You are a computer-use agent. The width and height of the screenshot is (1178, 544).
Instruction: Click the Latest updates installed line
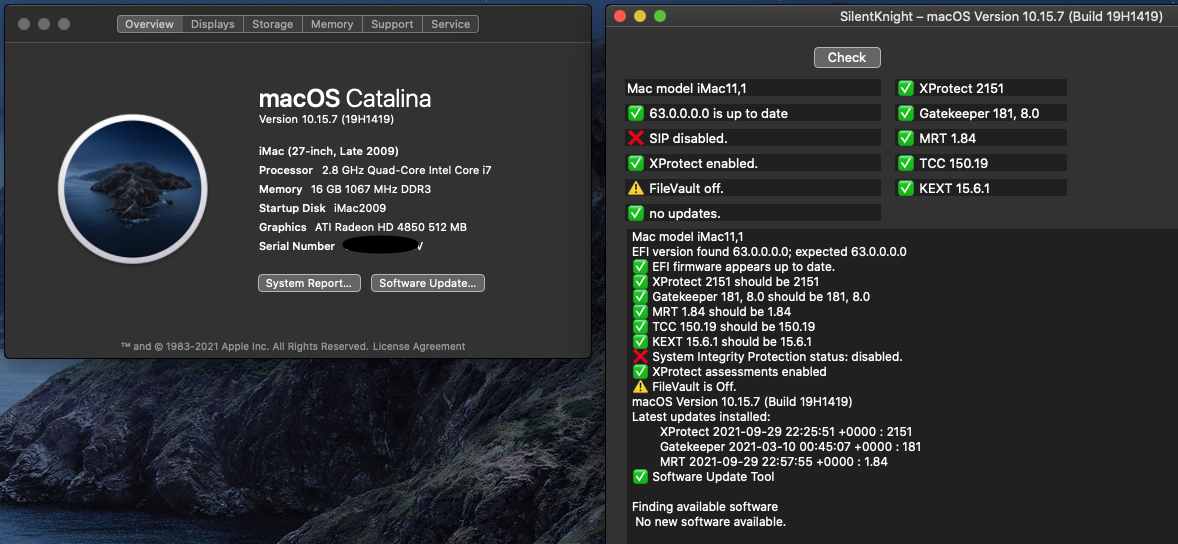tap(701, 417)
